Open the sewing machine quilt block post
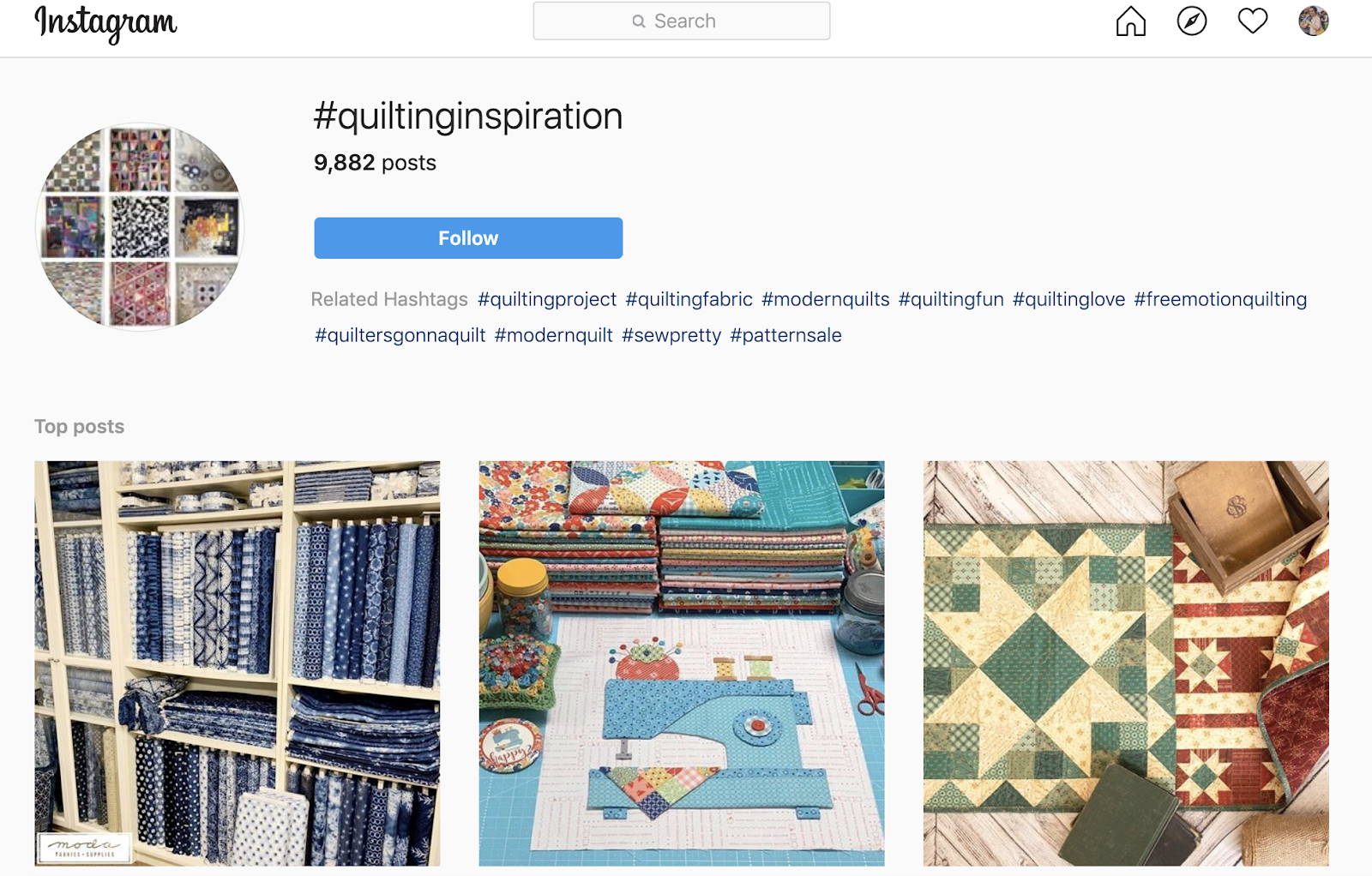The image size is (1372, 876). pos(682,663)
